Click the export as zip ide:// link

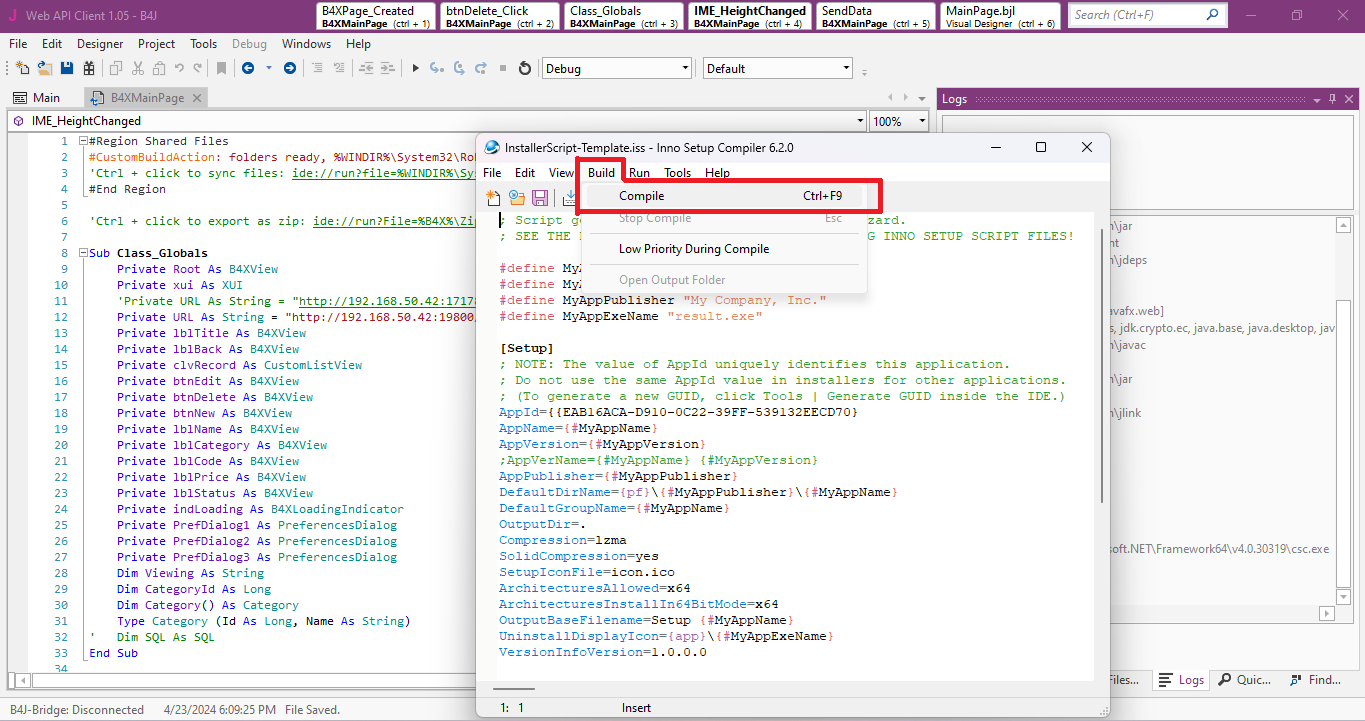[x=394, y=221]
